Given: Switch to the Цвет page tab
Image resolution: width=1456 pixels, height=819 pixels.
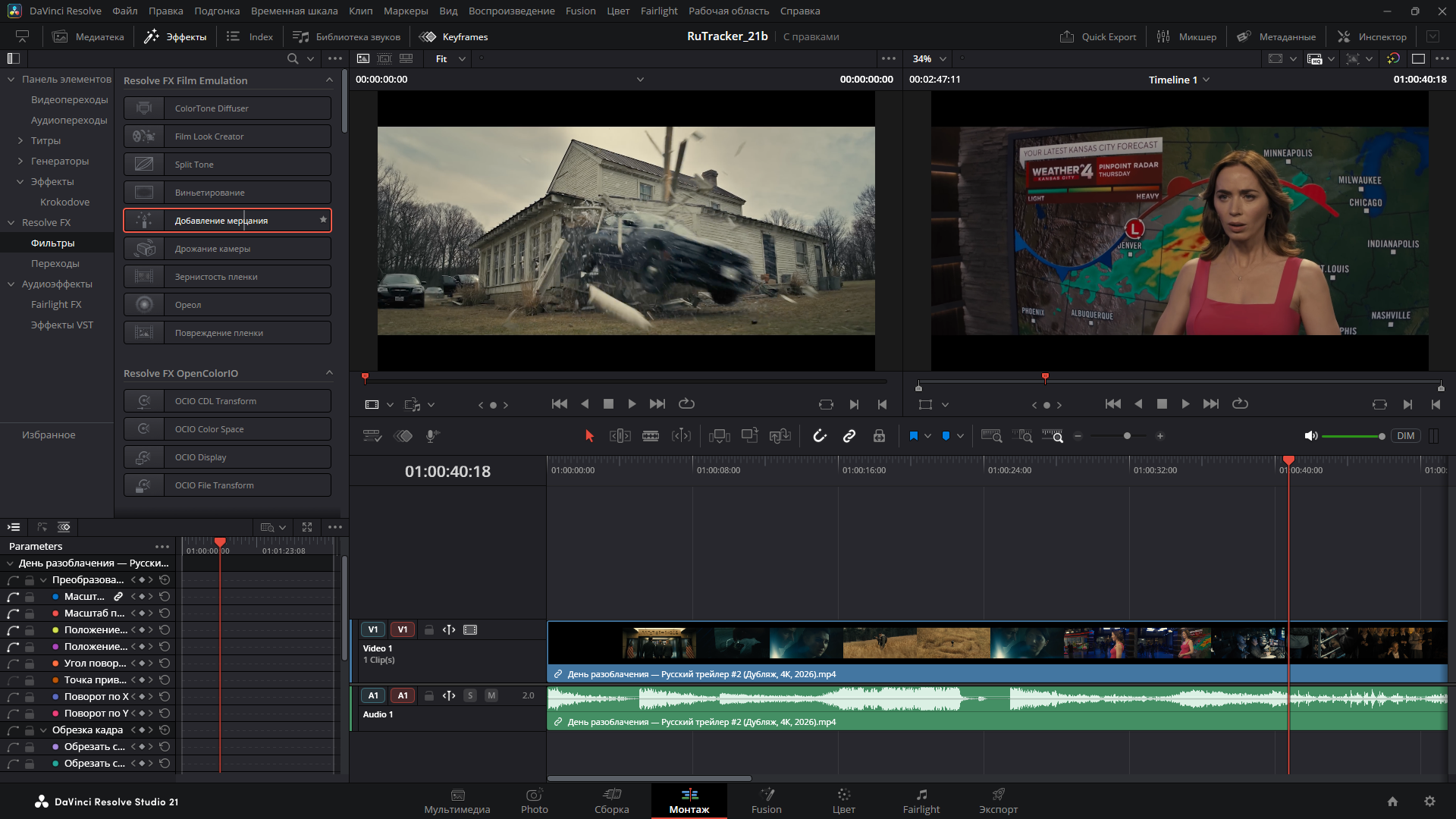Looking at the screenshot, I should click(843, 801).
